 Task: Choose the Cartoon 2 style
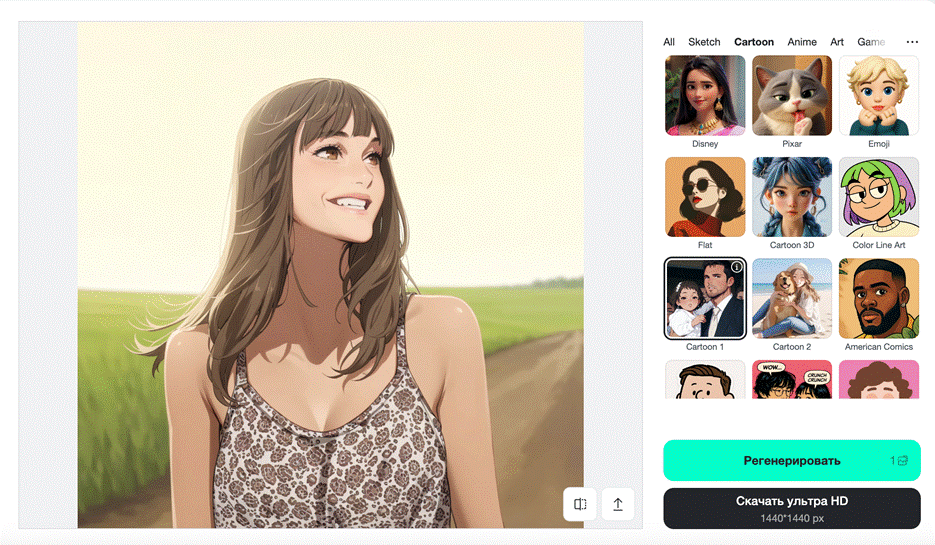pyautogui.click(x=792, y=298)
